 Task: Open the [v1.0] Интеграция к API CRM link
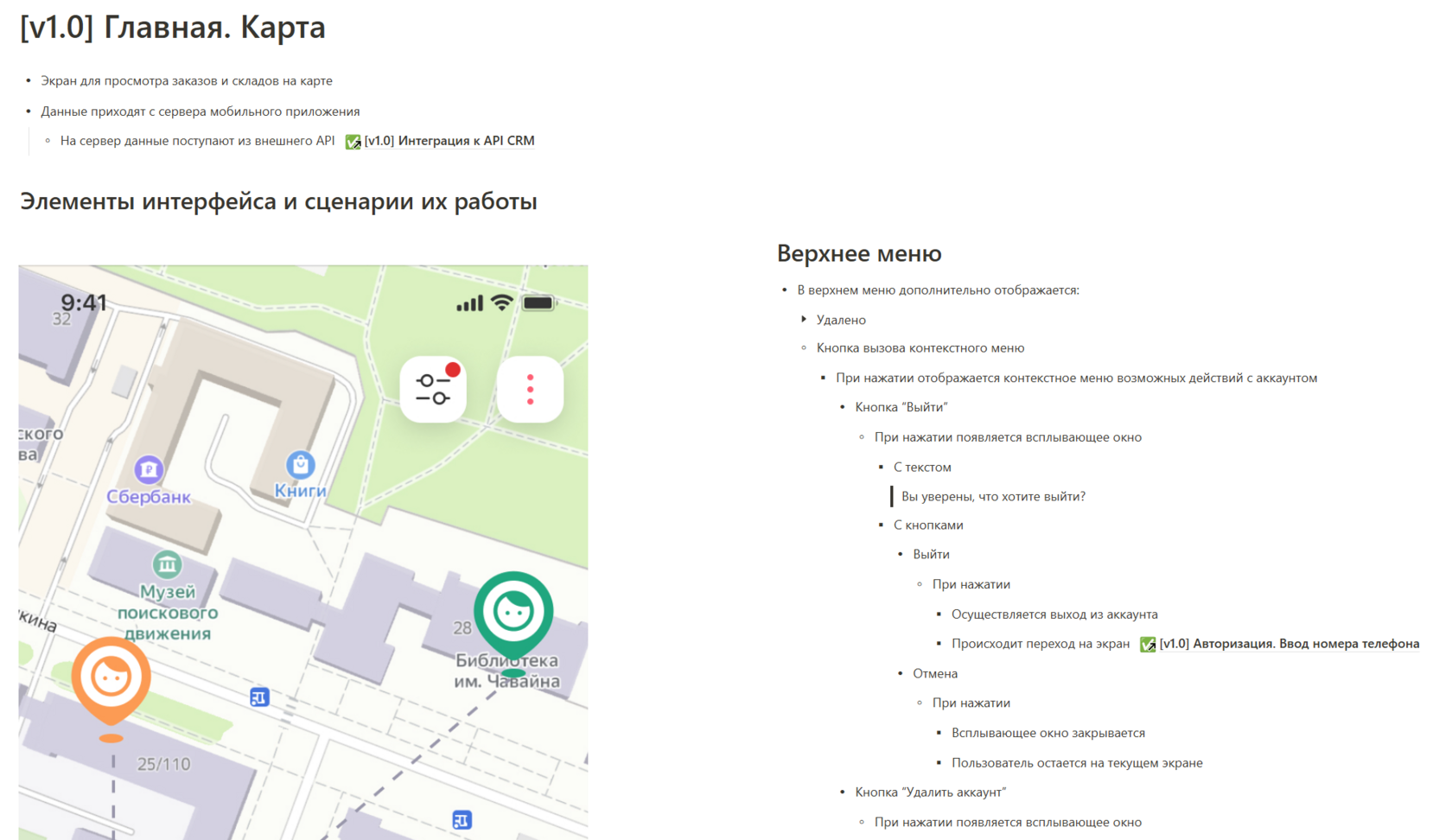(449, 141)
